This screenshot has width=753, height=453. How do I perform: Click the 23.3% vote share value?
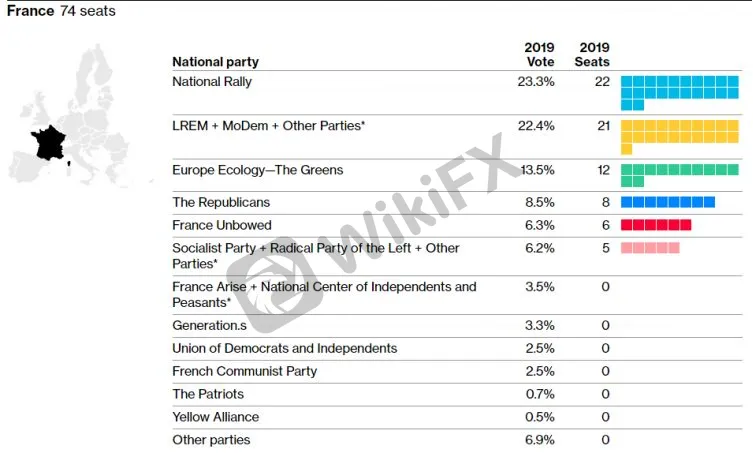(538, 82)
